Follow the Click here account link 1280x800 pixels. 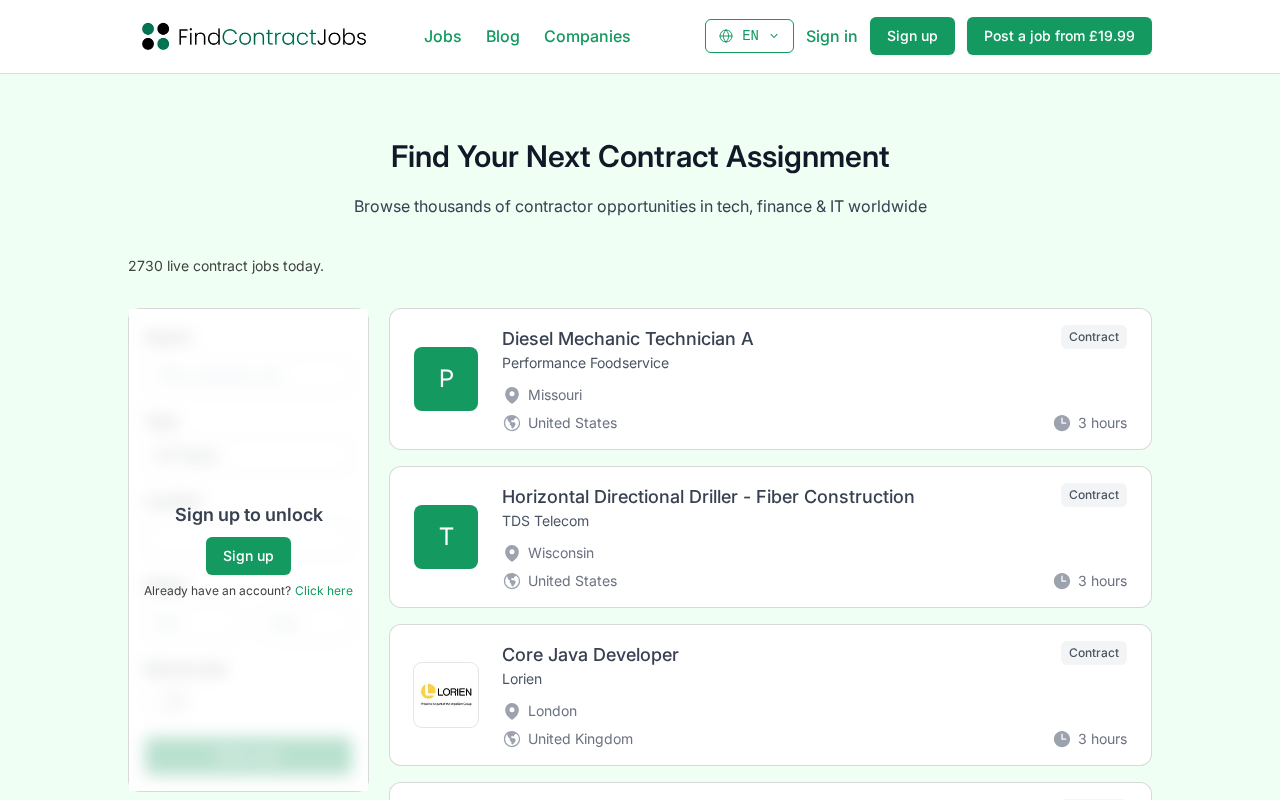pyautogui.click(x=324, y=591)
